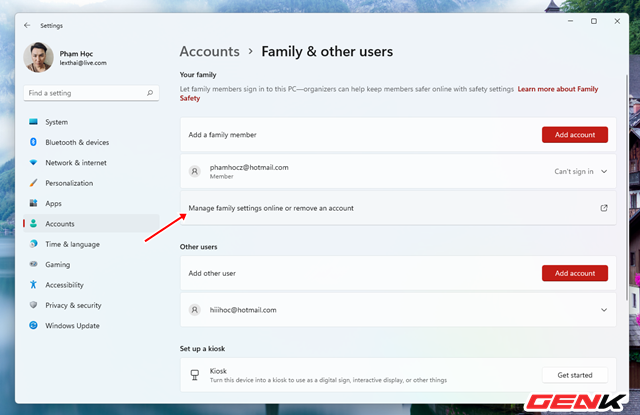The width and height of the screenshot is (640, 415).
Task: Click Can't sign in status text
Action: coord(573,171)
